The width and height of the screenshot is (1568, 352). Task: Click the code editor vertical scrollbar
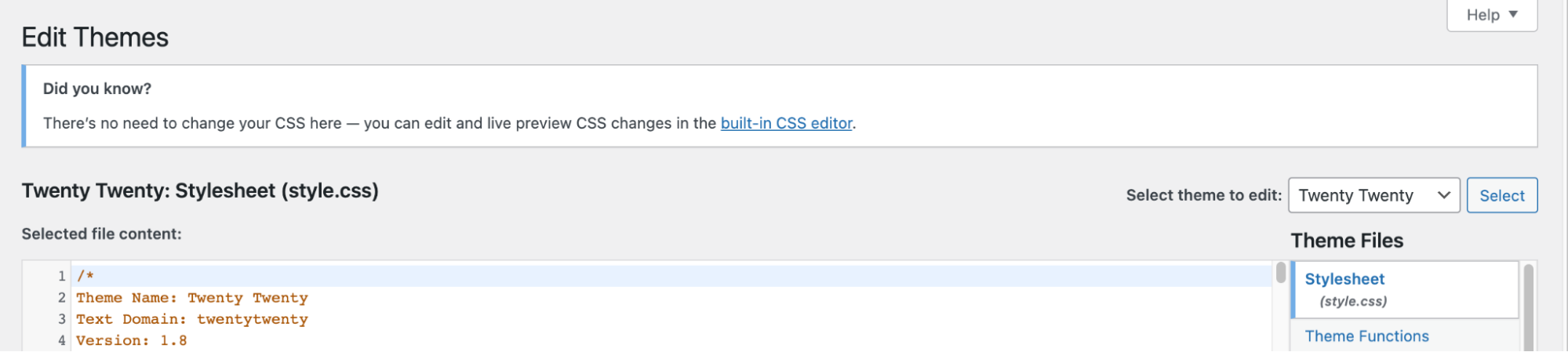click(1280, 274)
